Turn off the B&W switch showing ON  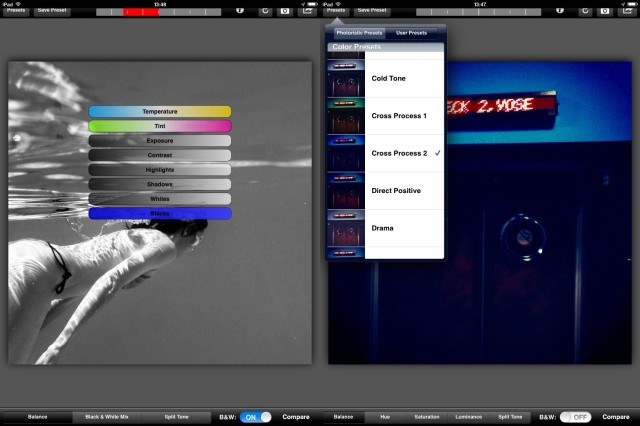256,416
